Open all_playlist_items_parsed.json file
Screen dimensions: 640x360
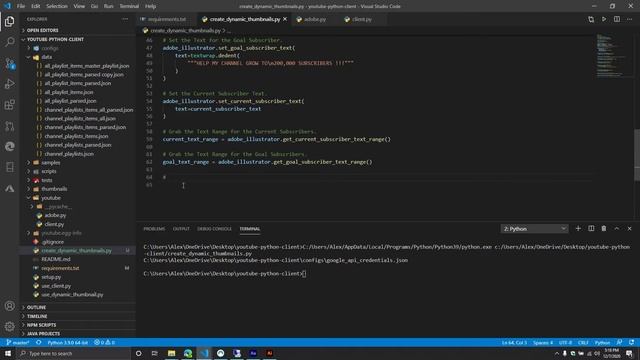point(78,83)
